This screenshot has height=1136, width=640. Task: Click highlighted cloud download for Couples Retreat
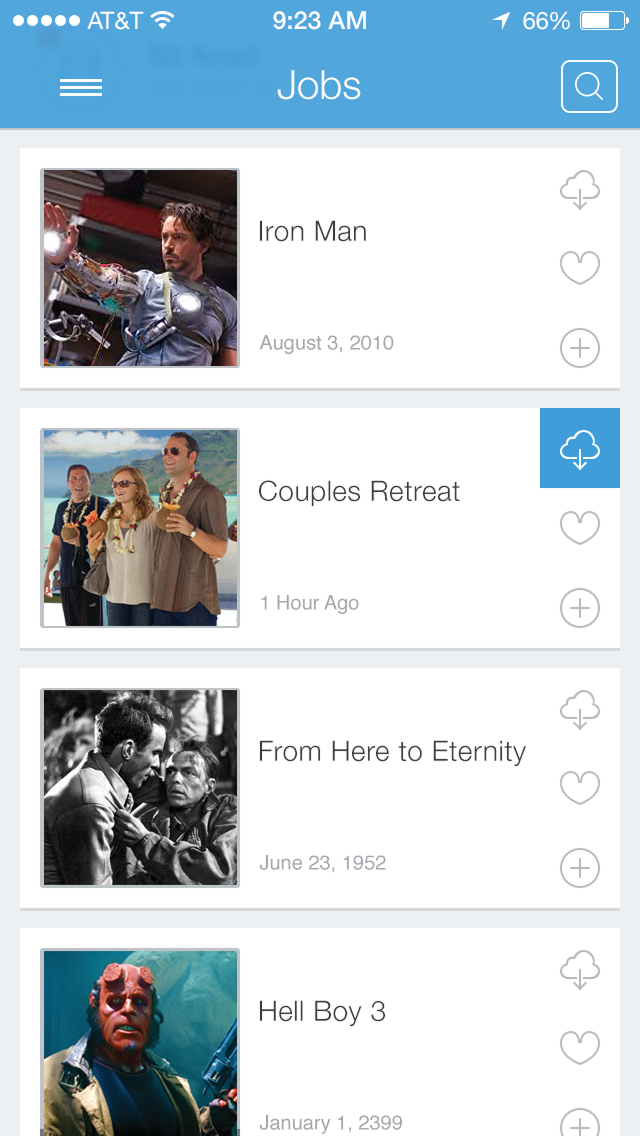tap(580, 449)
